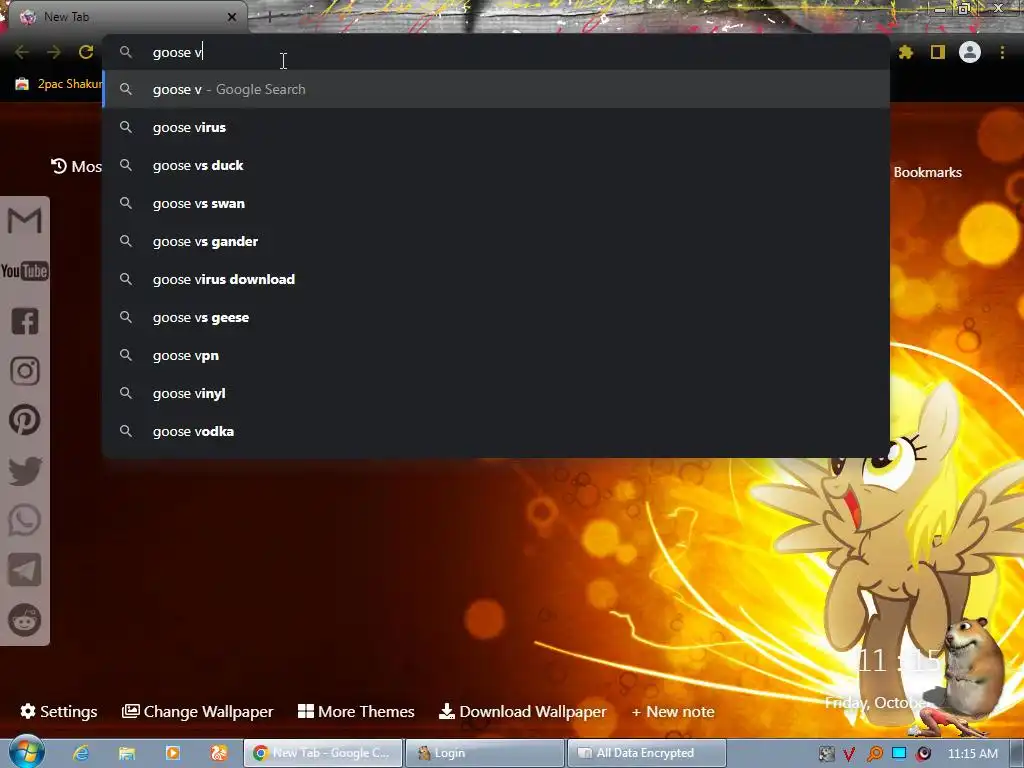Select the 'goose vs swan' suggestion
The image size is (1024, 768).
[x=496, y=203]
